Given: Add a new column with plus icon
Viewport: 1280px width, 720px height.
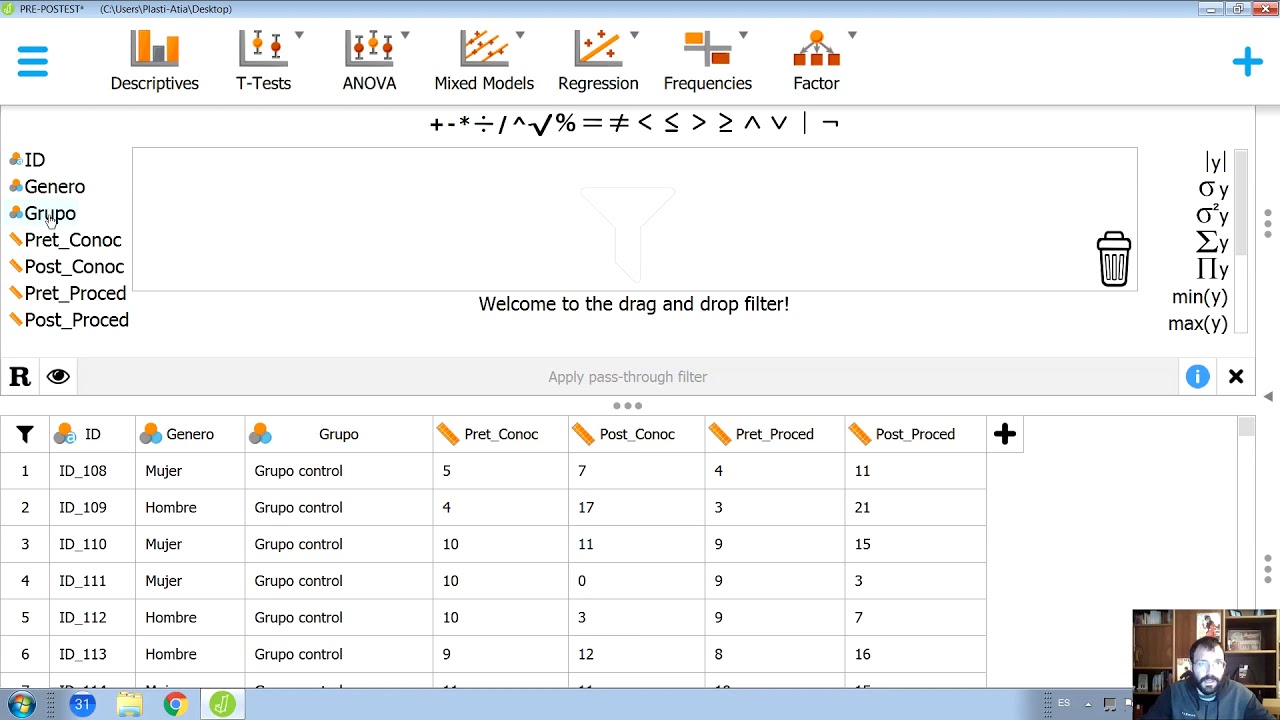Looking at the screenshot, I should (x=1005, y=434).
